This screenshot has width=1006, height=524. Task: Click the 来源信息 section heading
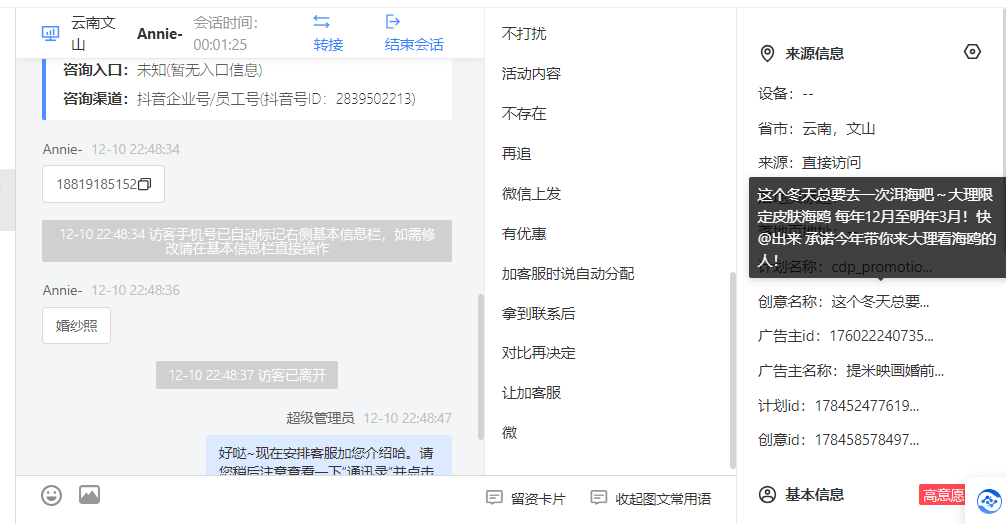[814, 53]
